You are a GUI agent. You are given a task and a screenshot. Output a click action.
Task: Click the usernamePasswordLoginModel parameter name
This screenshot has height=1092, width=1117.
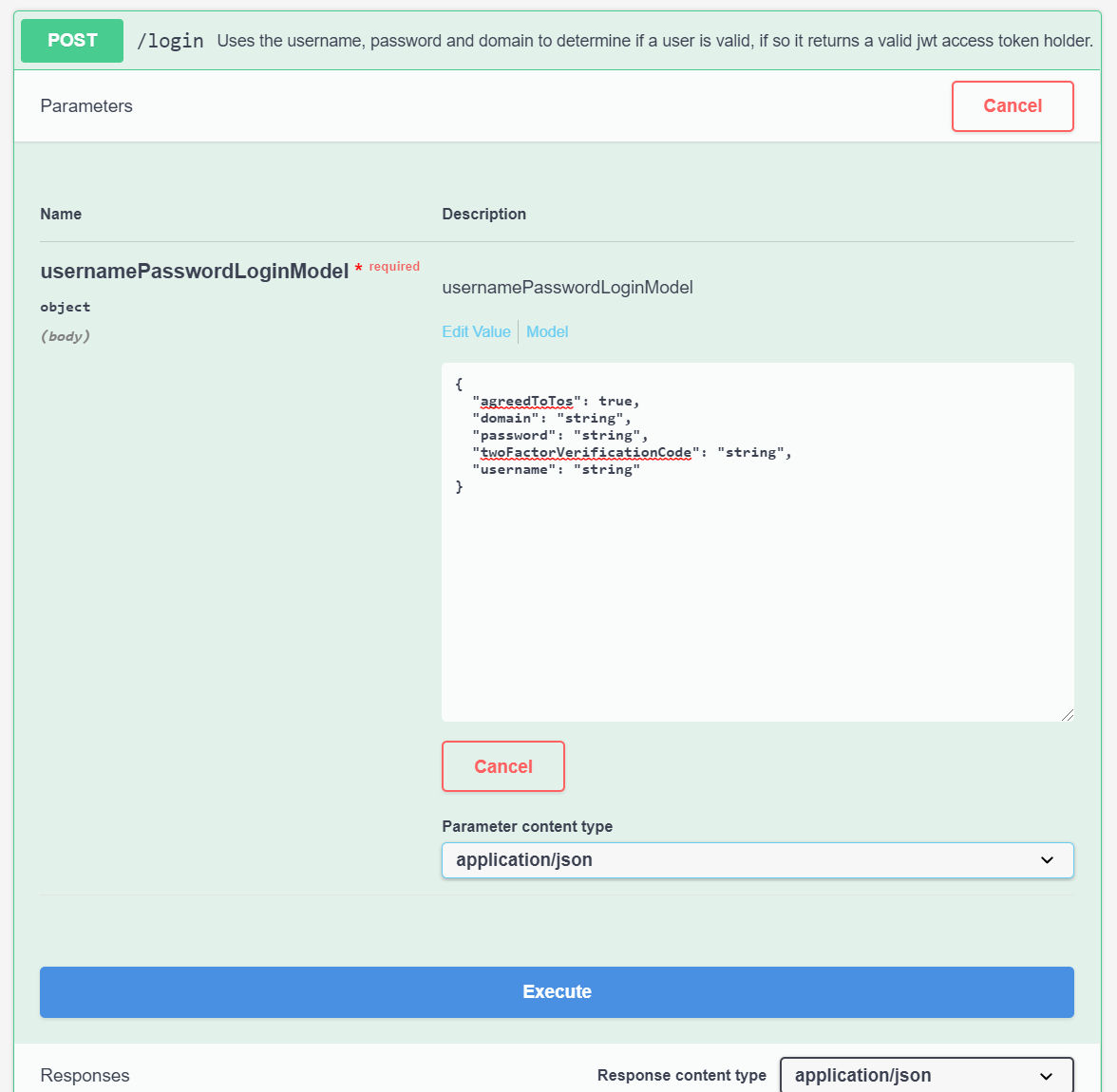(195, 272)
